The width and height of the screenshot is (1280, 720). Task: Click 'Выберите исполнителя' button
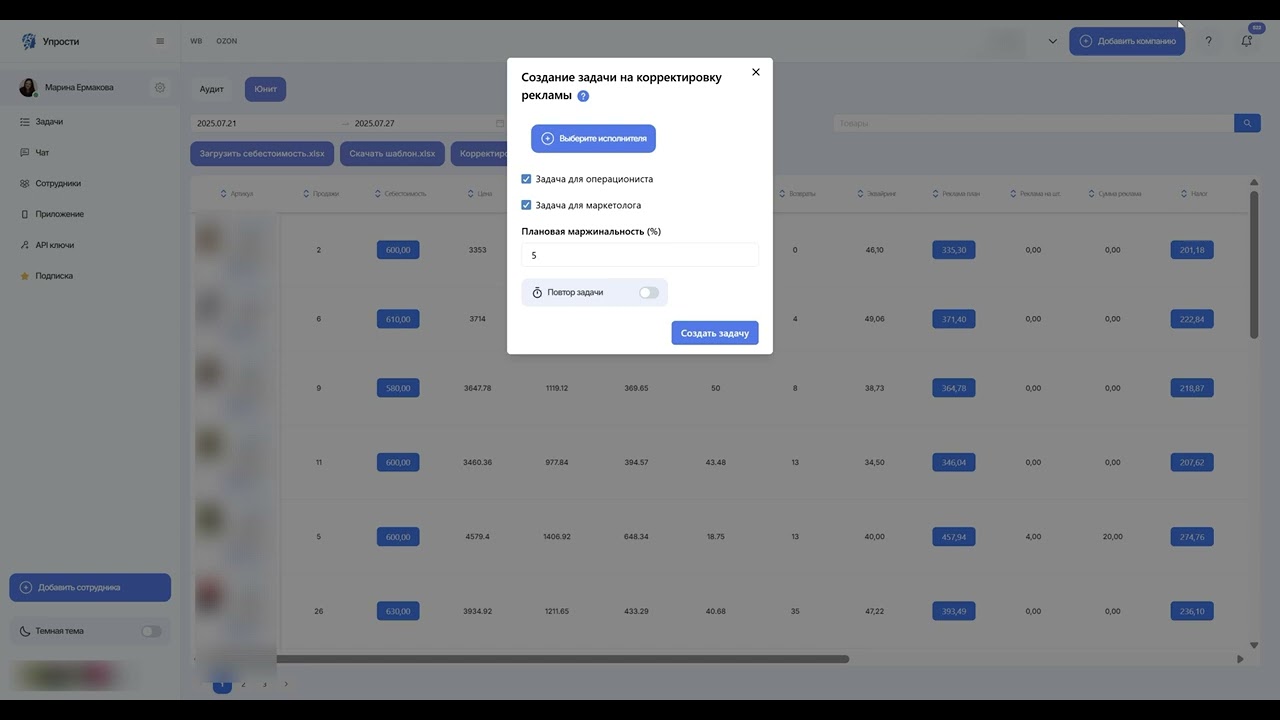593,138
